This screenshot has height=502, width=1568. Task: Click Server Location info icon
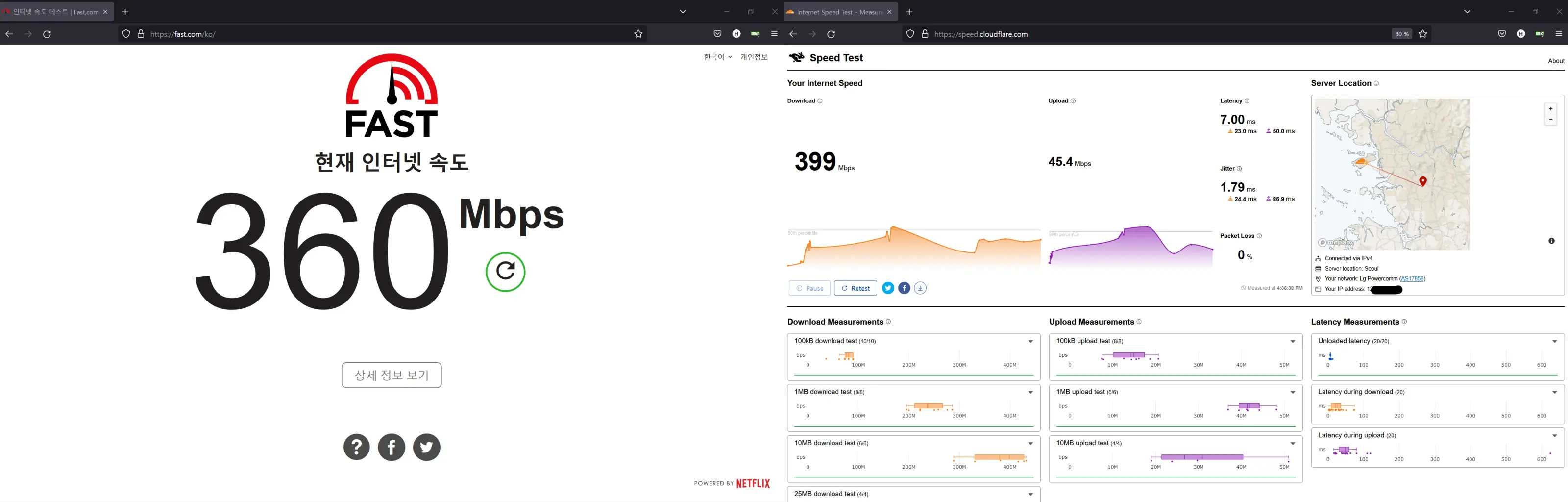tap(1376, 83)
